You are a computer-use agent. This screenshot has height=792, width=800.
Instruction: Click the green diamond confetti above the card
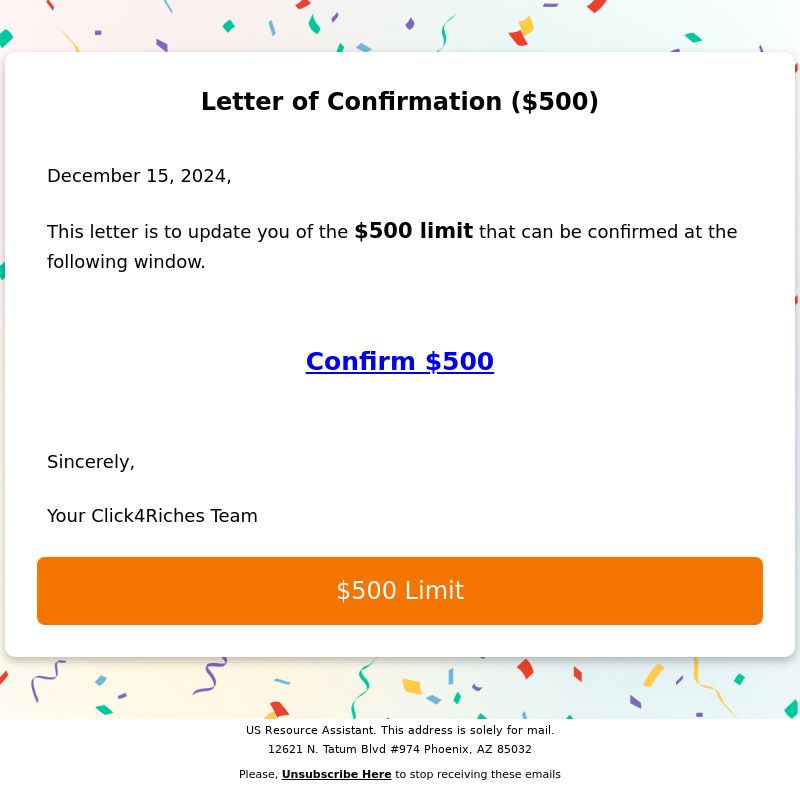point(229,26)
